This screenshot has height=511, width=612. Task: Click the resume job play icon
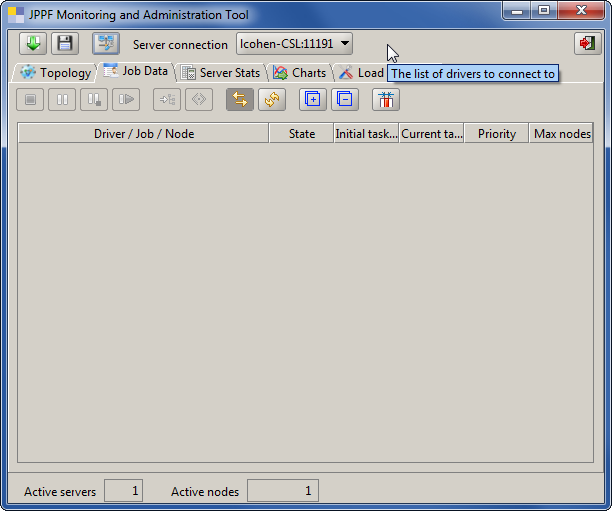[126, 100]
